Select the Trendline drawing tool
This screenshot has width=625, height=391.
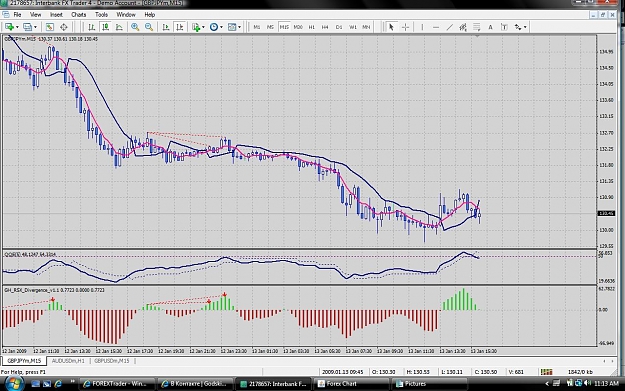[450, 27]
